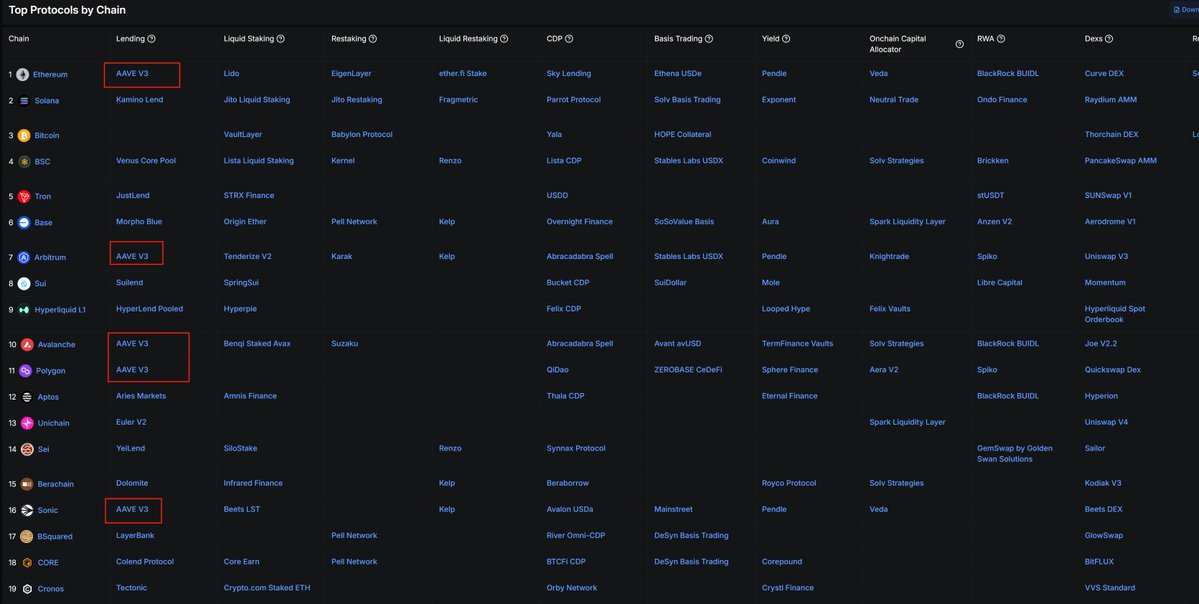Open the VVS Standard link
This screenshot has height=604, width=1199.
pyautogui.click(x=1110, y=589)
